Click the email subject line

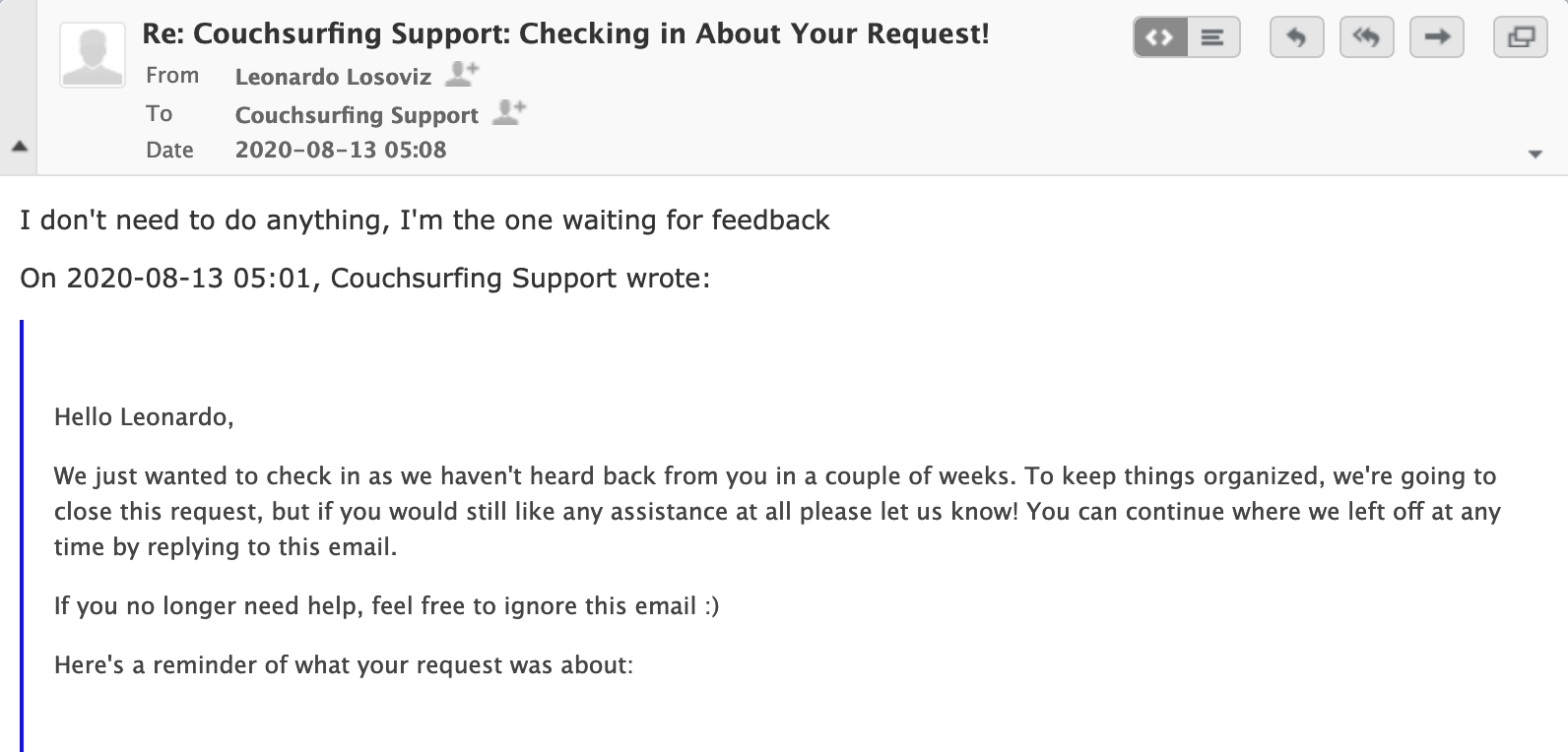(566, 34)
